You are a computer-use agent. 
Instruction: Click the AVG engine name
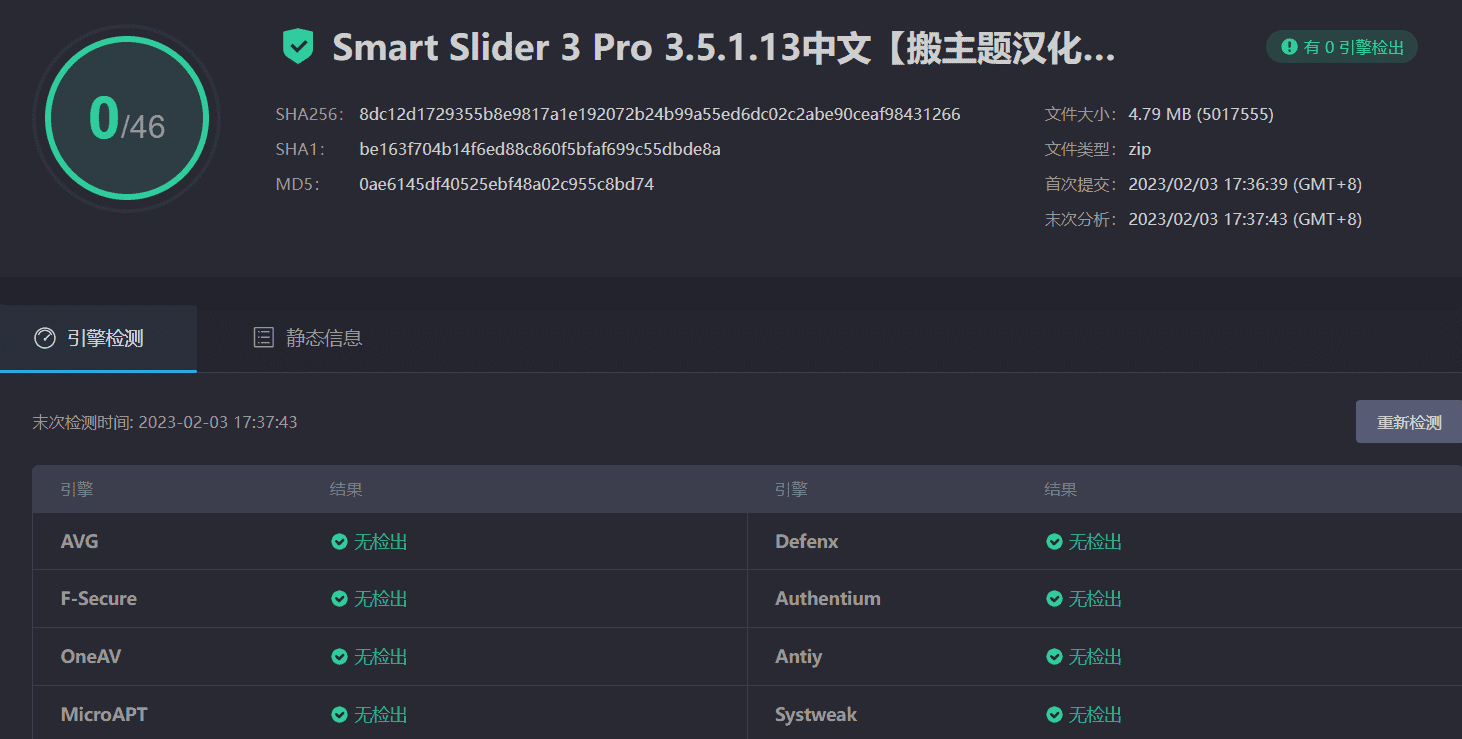[x=80, y=542]
